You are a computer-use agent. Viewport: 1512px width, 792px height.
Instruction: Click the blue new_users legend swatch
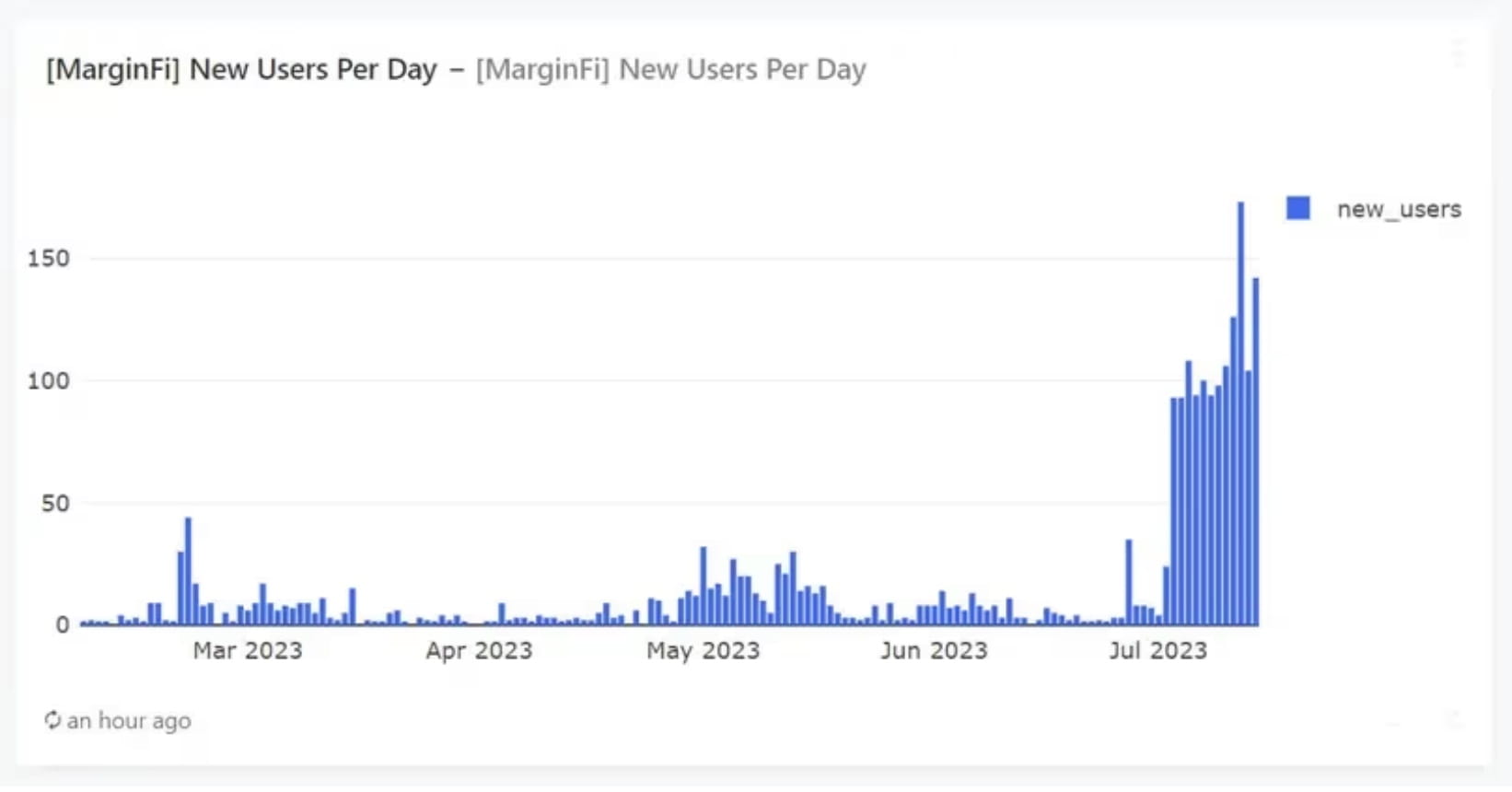click(x=1298, y=208)
